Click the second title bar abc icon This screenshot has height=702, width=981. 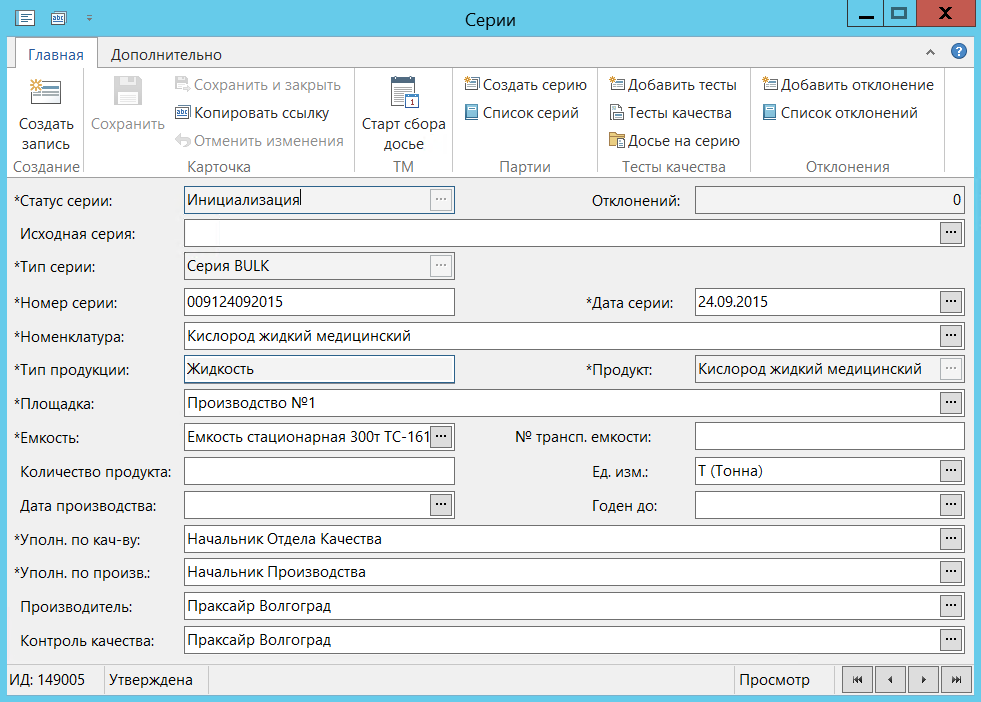(58, 18)
